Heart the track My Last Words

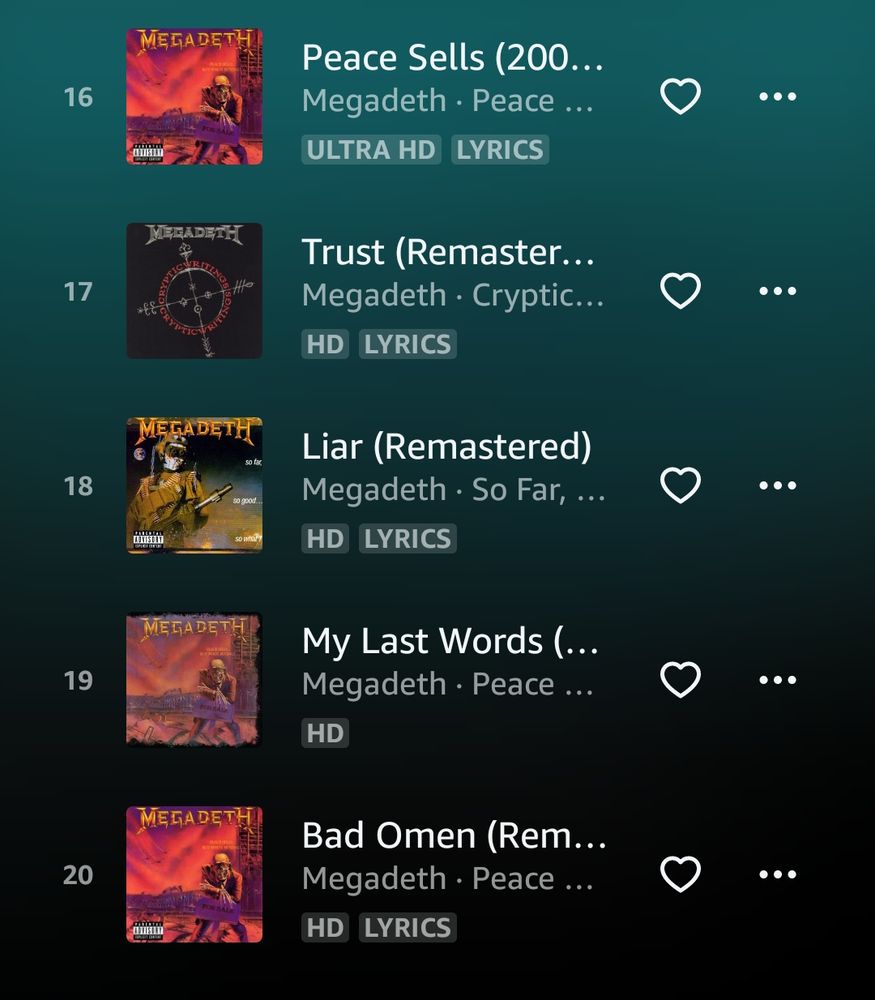coord(680,680)
